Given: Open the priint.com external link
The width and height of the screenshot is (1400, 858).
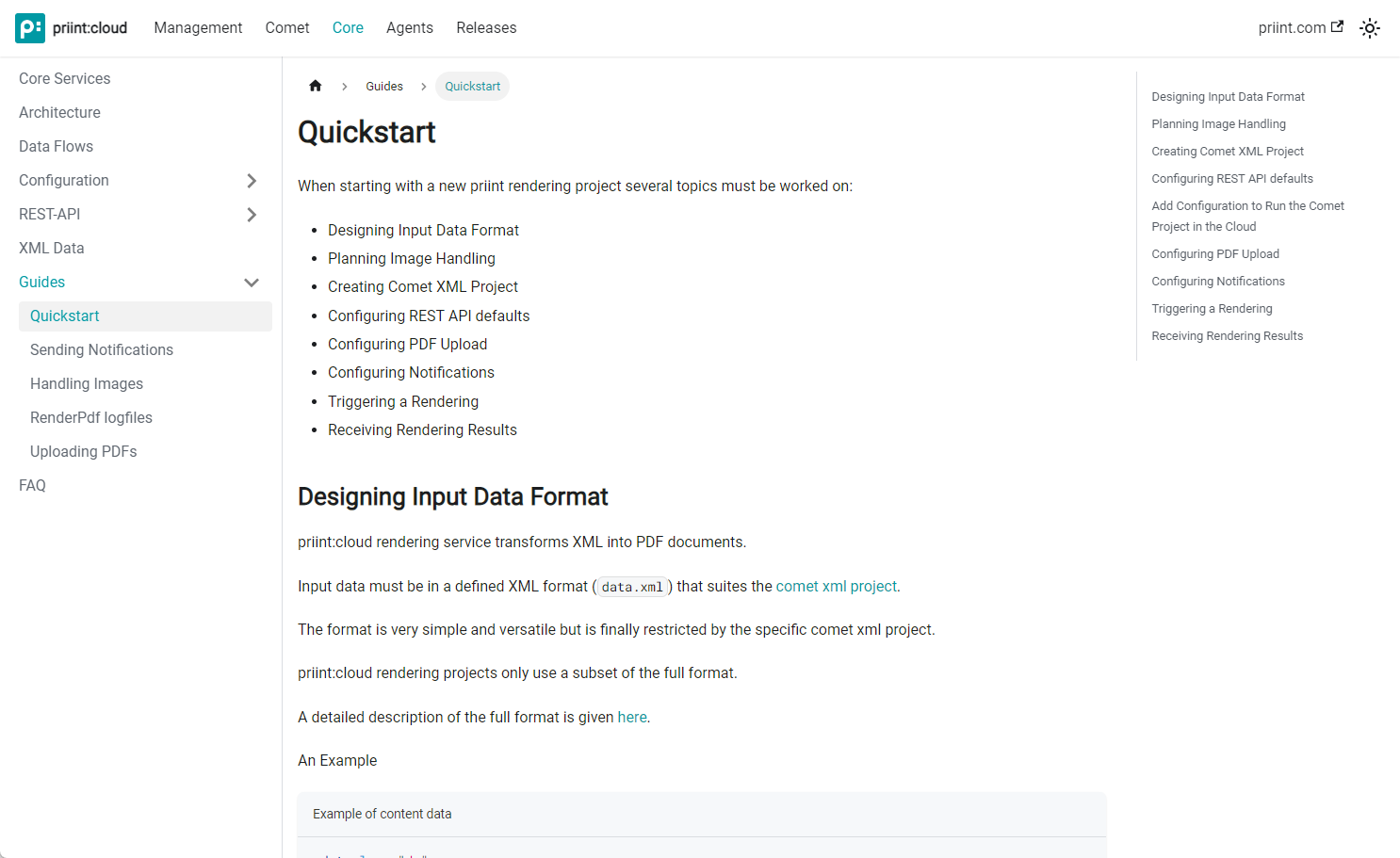Looking at the screenshot, I should 1300,28.
